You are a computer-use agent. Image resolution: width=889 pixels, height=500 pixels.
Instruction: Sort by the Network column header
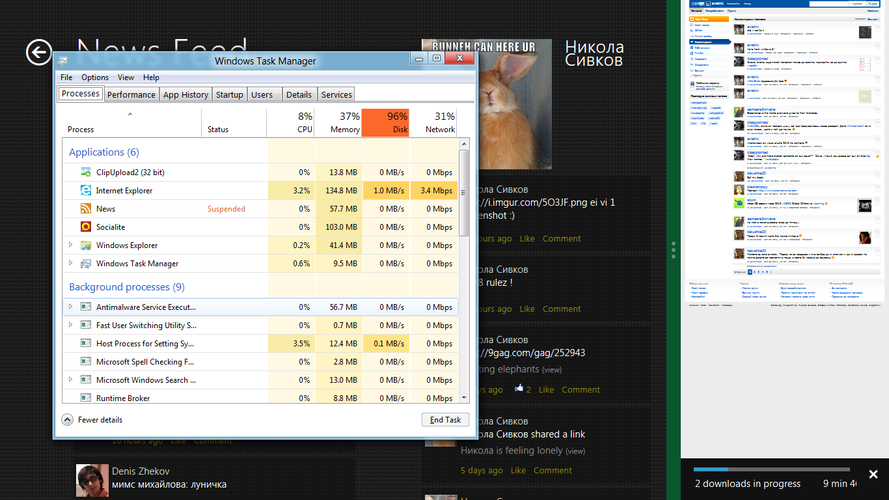433,122
